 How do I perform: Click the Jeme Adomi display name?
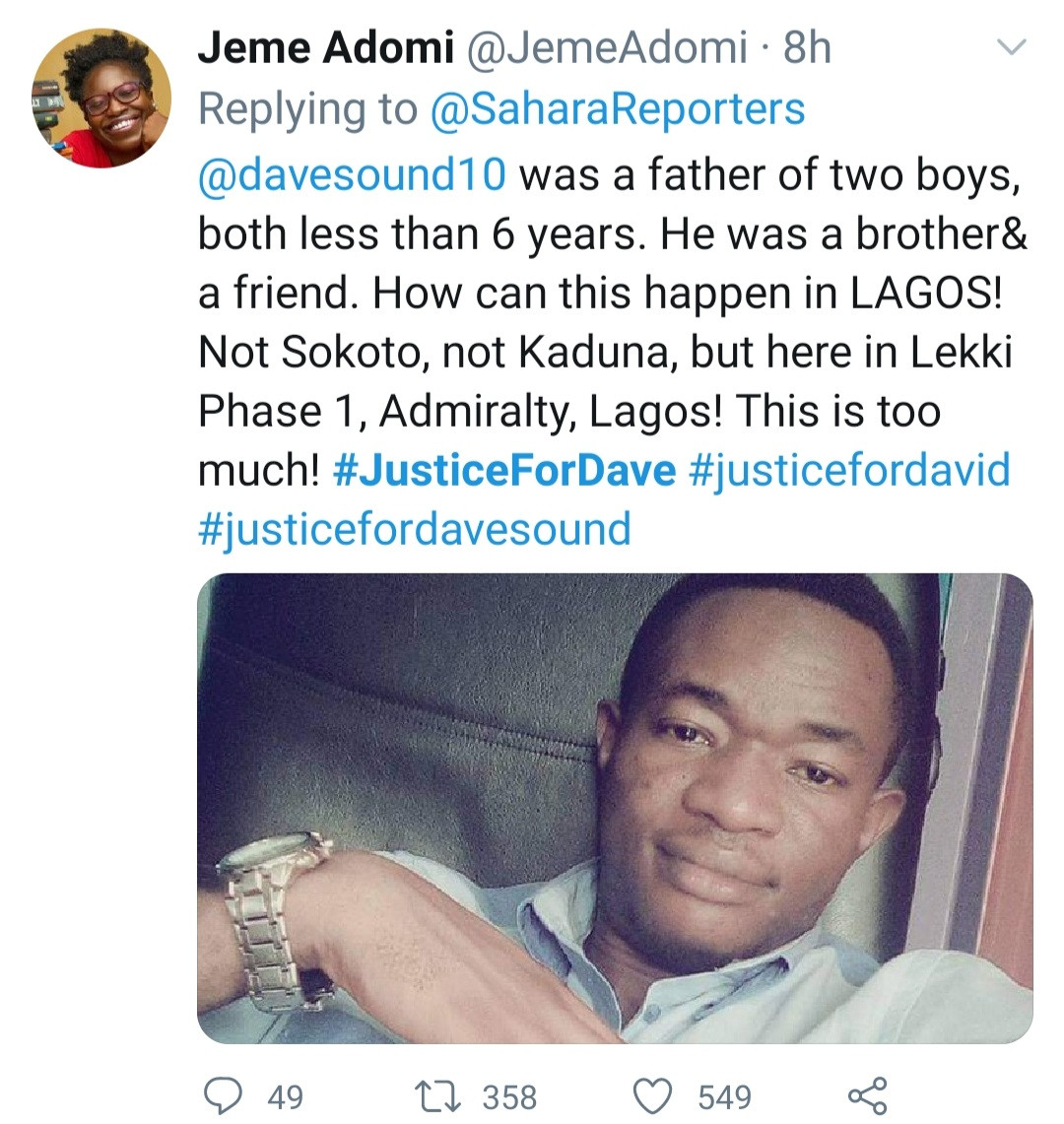tap(326, 47)
